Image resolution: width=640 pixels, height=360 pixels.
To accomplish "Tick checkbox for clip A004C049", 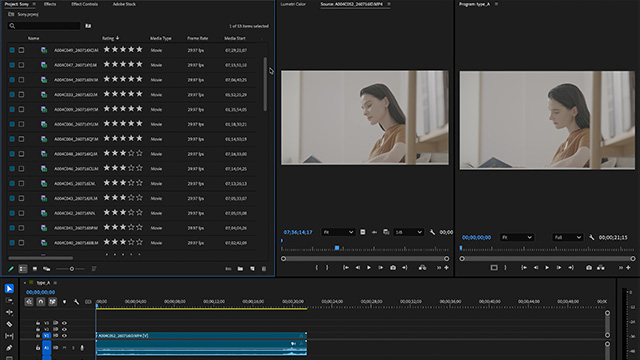I will point(21,50).
